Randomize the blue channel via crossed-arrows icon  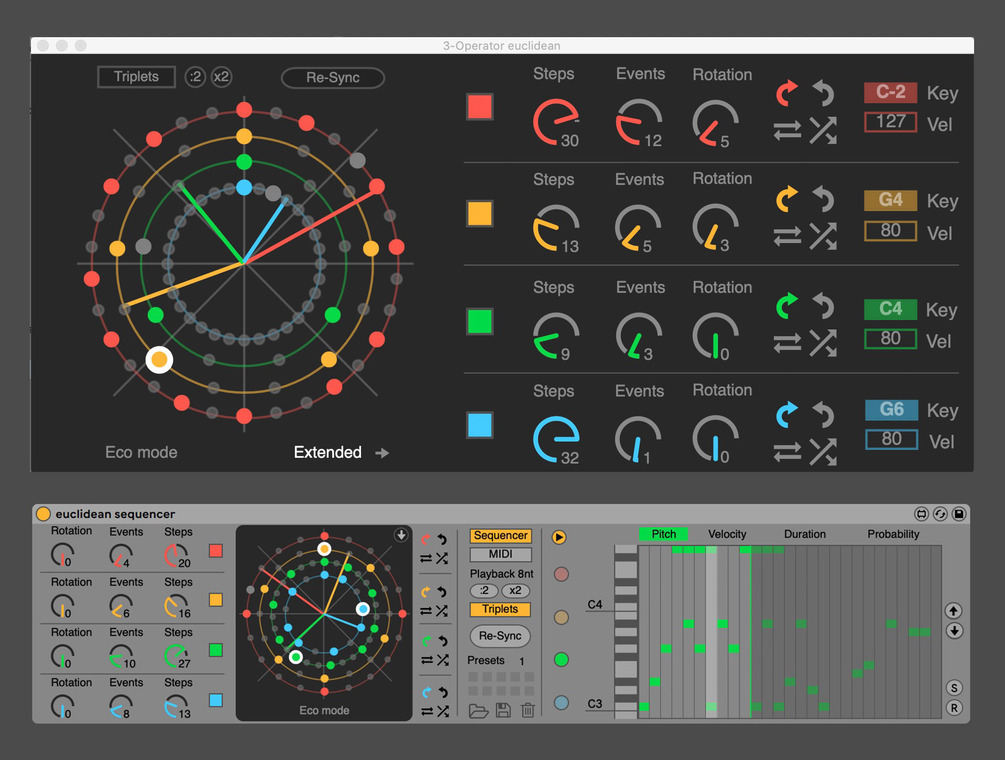[x=822, y=448]
